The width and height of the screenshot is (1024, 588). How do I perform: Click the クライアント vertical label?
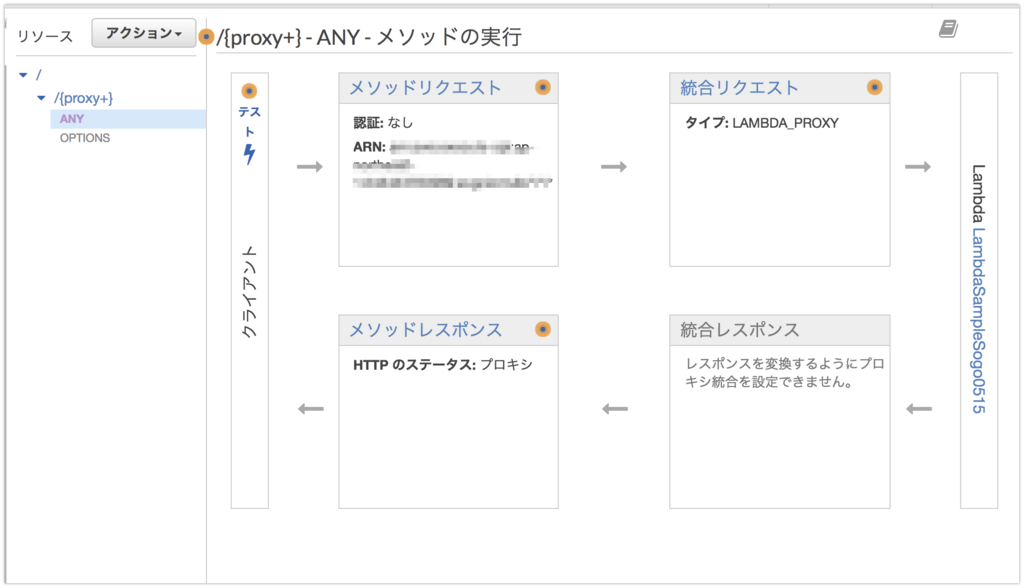point(249,291)
